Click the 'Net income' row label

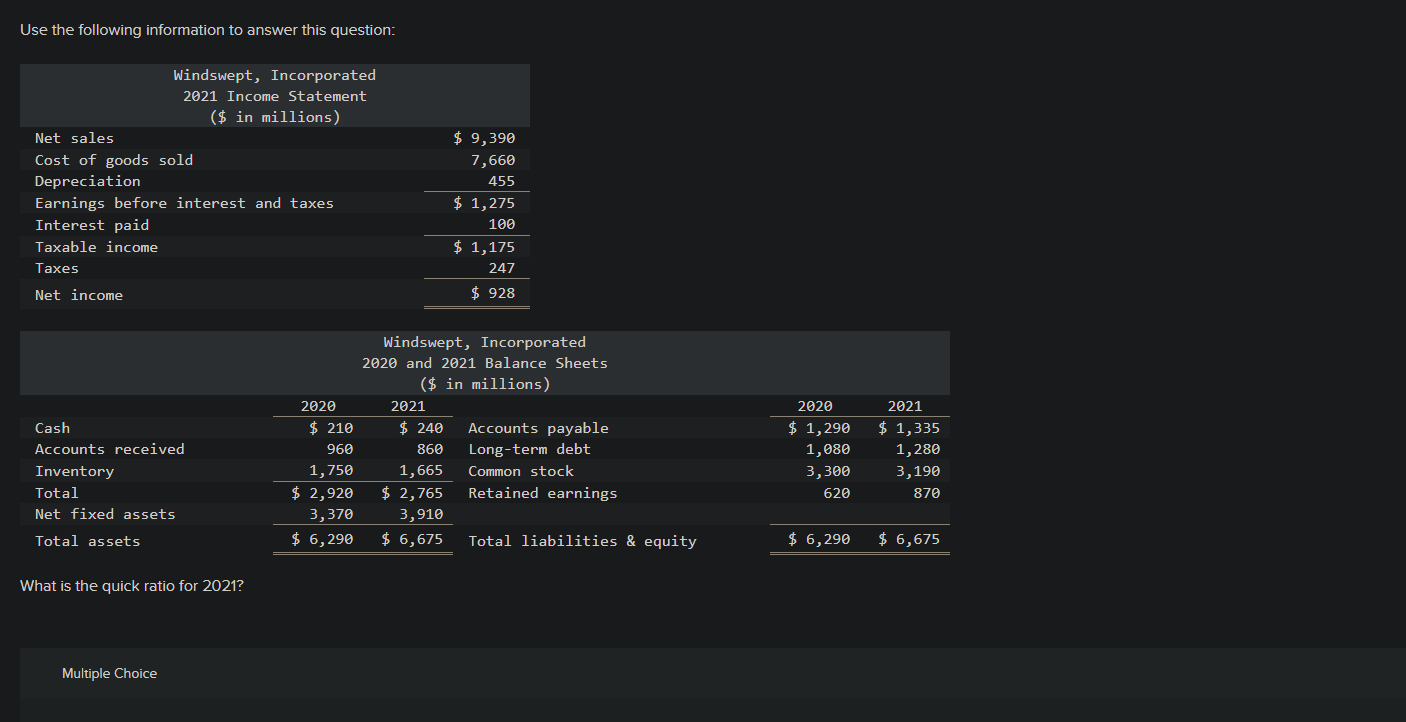[x=79, y=295]
